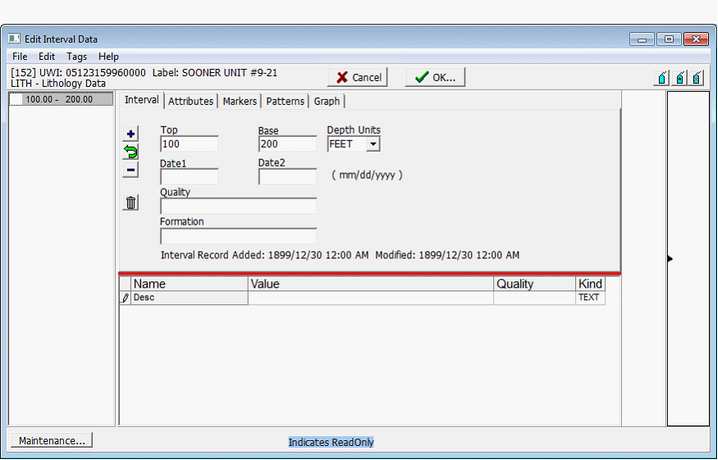
Task: Select the 100.00 - 200.00 interval entry
Action: coord(59,100)
